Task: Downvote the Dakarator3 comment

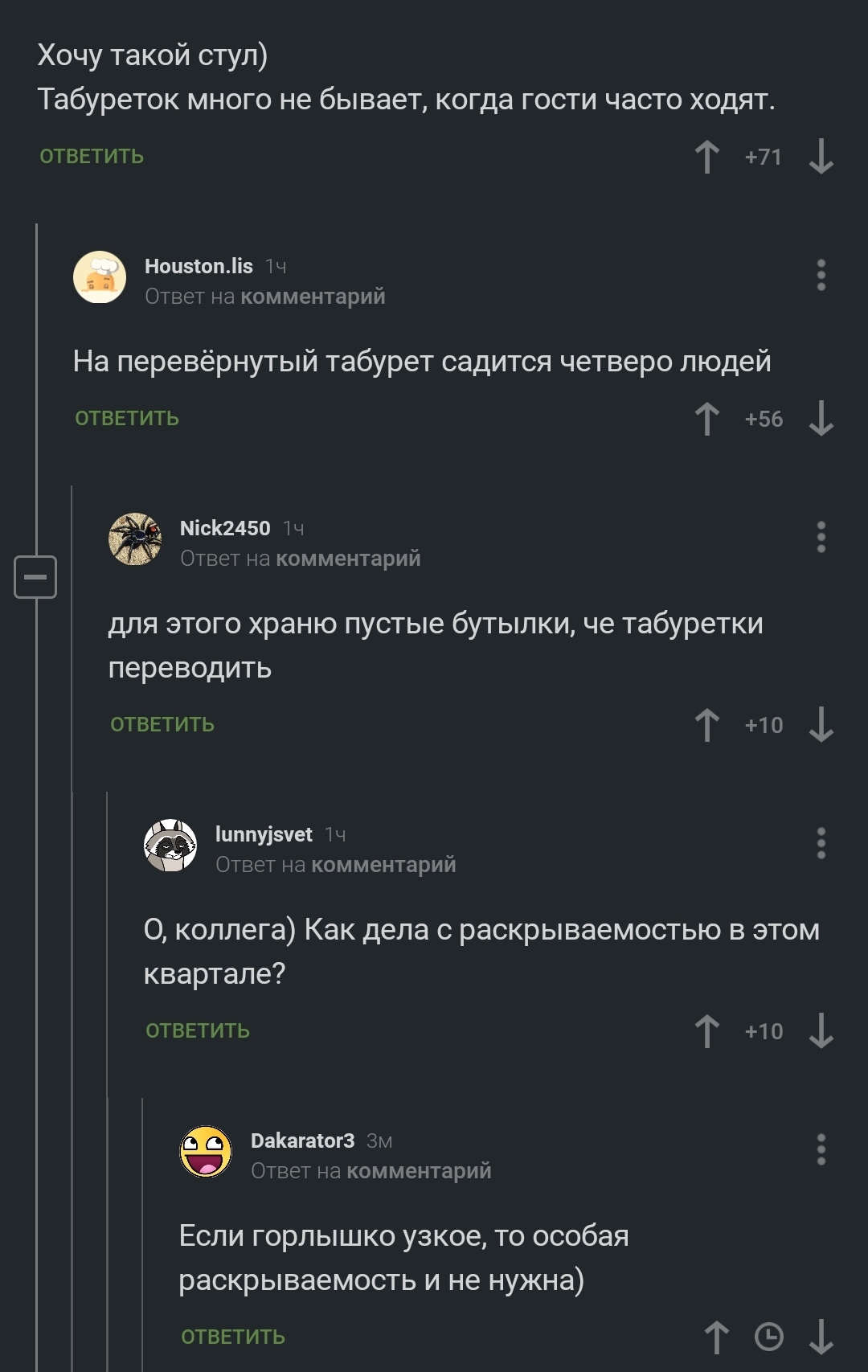Action: click(821, 1337)
